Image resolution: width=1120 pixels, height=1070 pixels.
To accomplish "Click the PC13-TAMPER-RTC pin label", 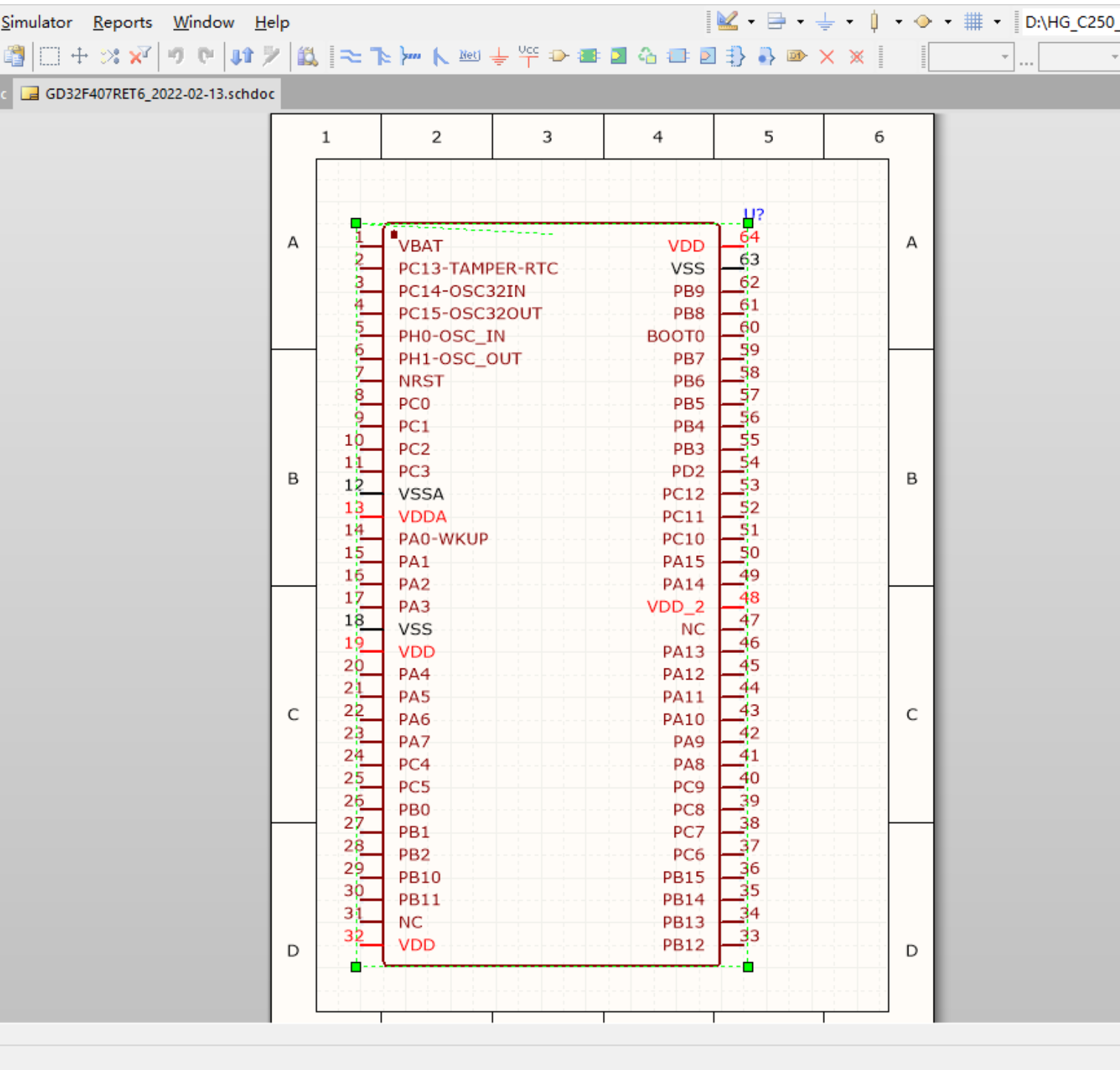I will pos(478,268).
